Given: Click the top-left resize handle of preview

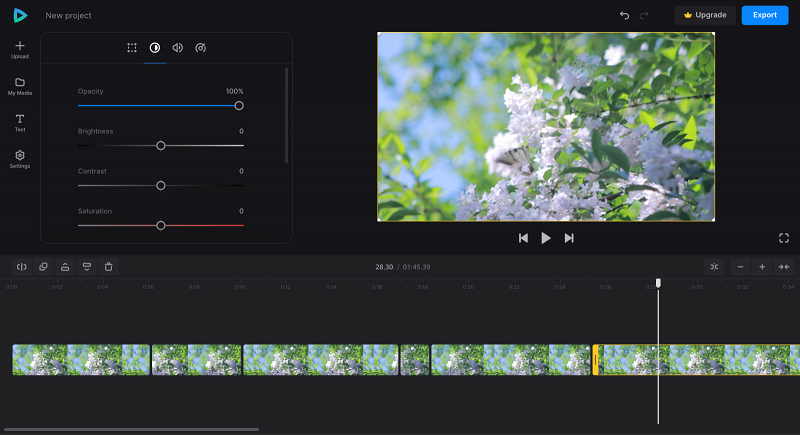Looking at the screenshot, I should (x=379, y=34).
